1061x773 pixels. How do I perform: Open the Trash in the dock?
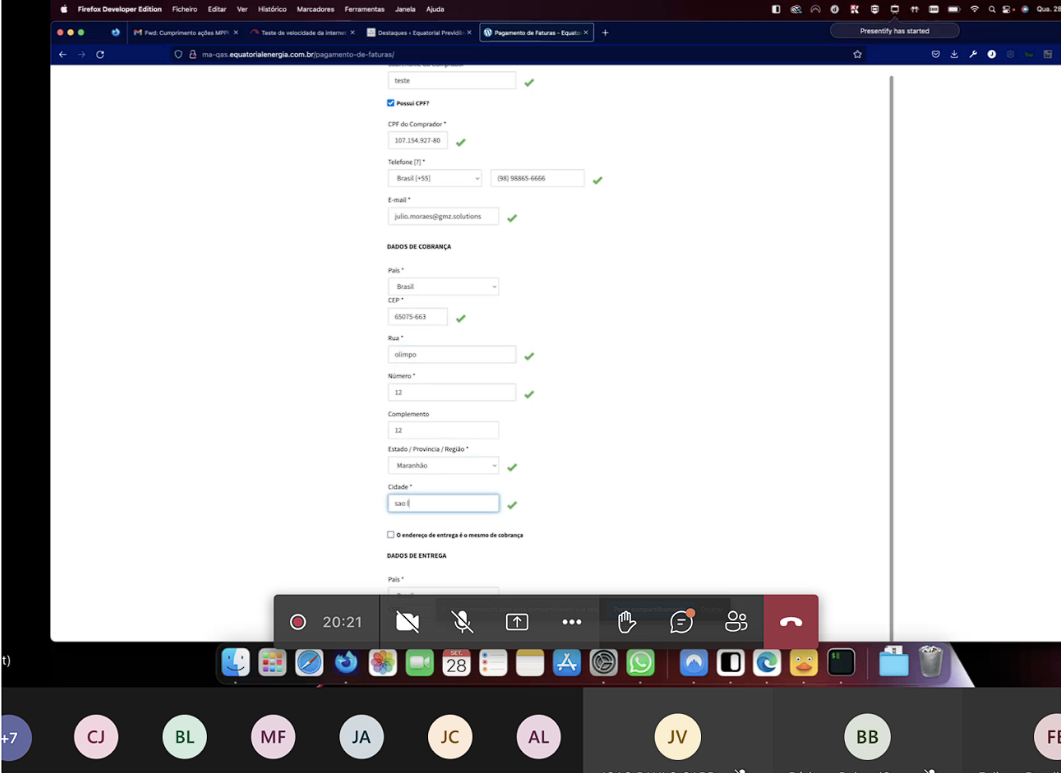coord(931,661)
